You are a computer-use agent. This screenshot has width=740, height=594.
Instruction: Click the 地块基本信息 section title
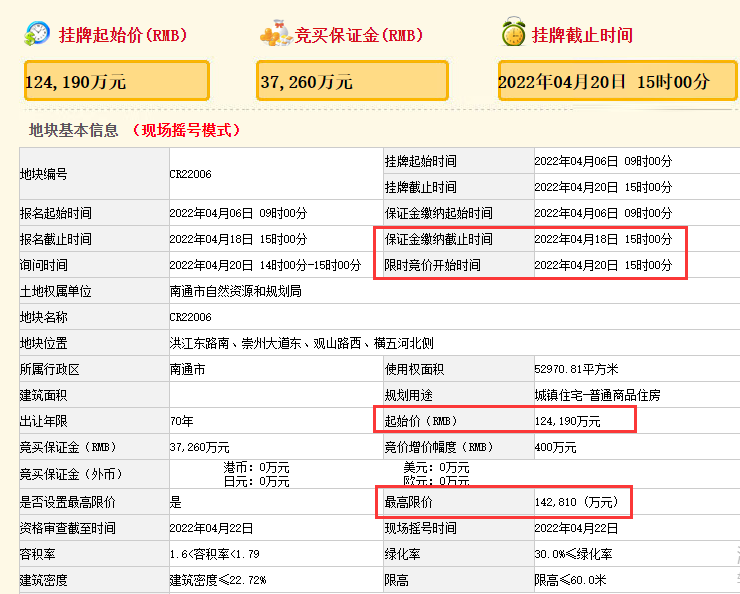[74, 130]
